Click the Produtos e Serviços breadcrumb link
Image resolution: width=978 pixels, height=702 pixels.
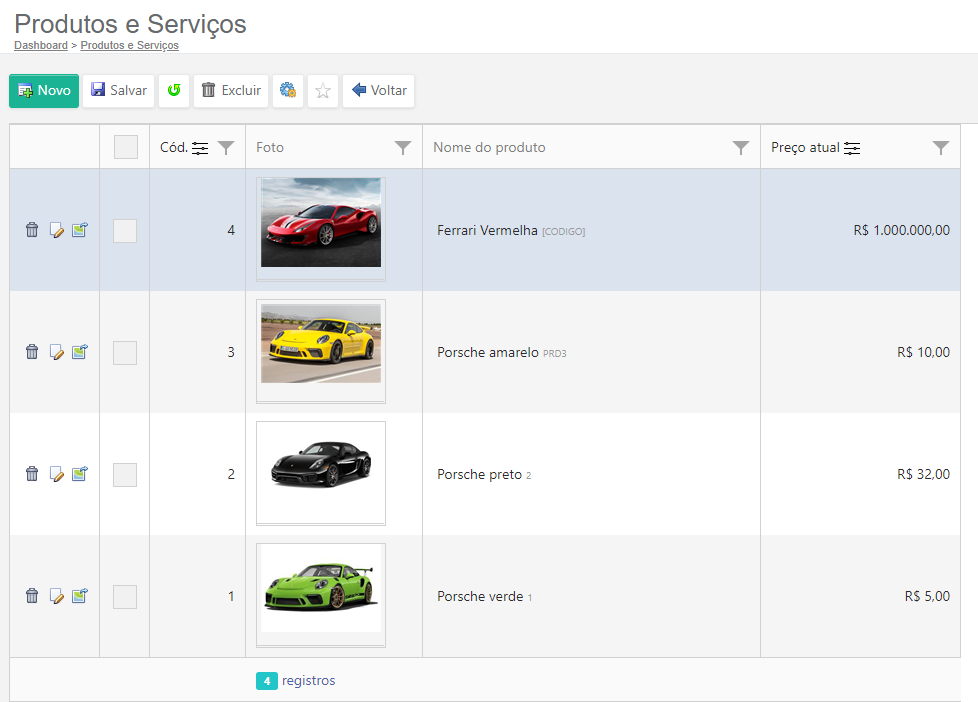pyautogui.click(x=130, y=45)
